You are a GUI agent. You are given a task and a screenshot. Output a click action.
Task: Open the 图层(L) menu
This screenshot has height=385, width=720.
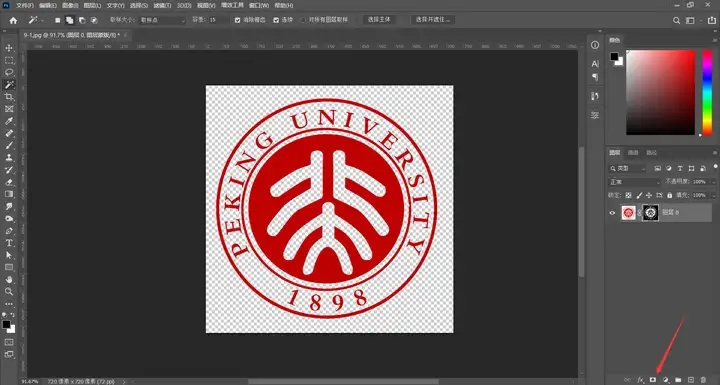coord(92,6)
